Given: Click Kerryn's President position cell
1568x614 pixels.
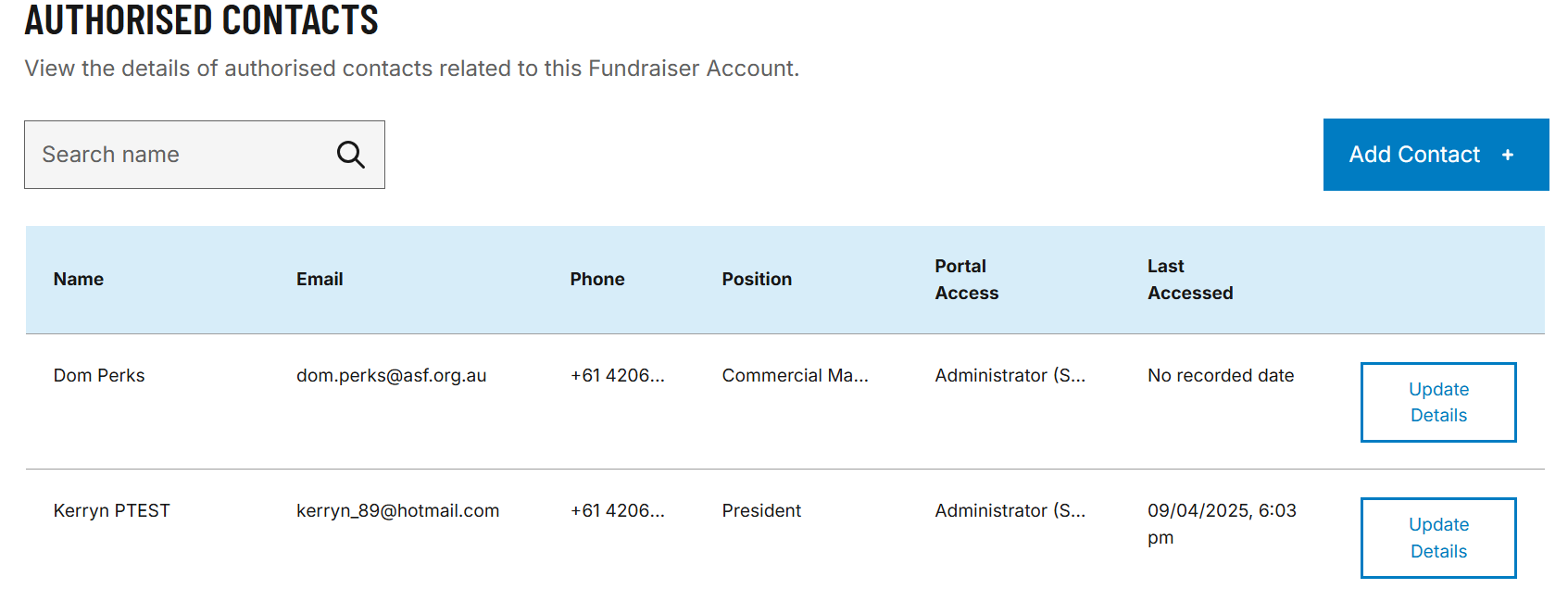Looking at the screenshot, I should click(x=761, y=510).
